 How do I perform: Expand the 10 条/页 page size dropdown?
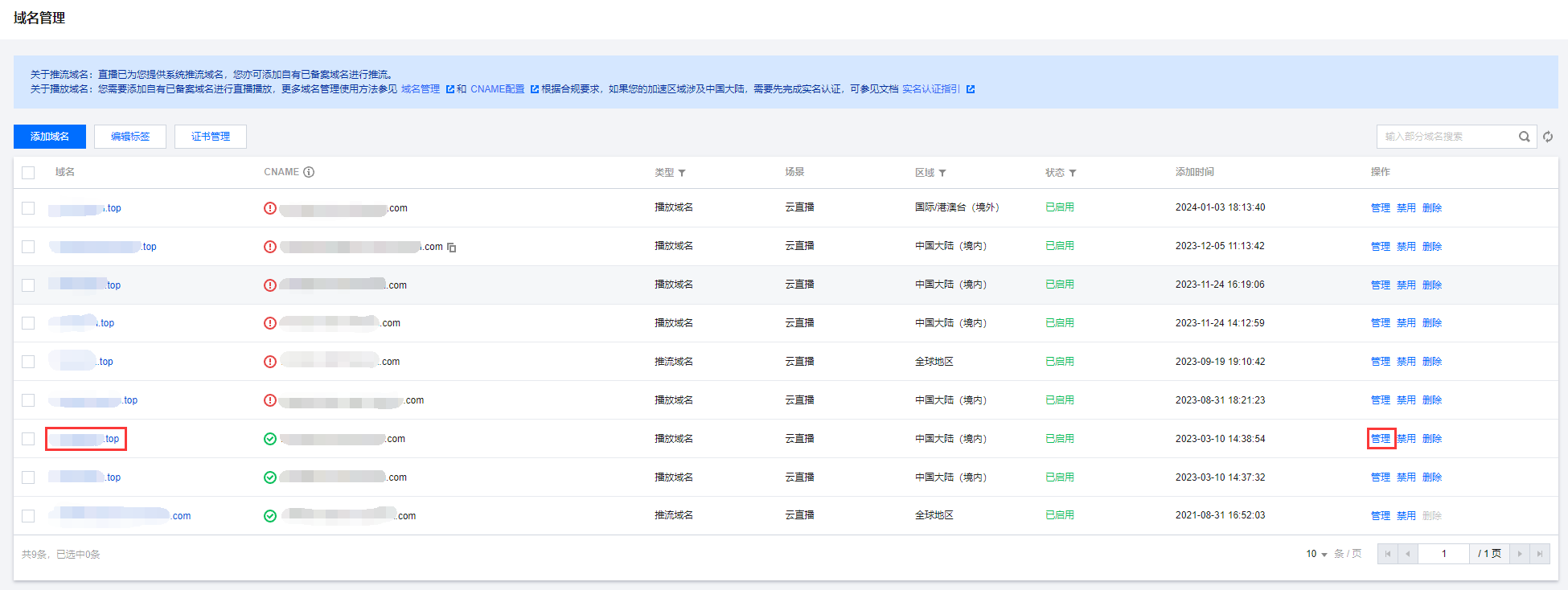pyautogui.click(x=1316, y=554)
